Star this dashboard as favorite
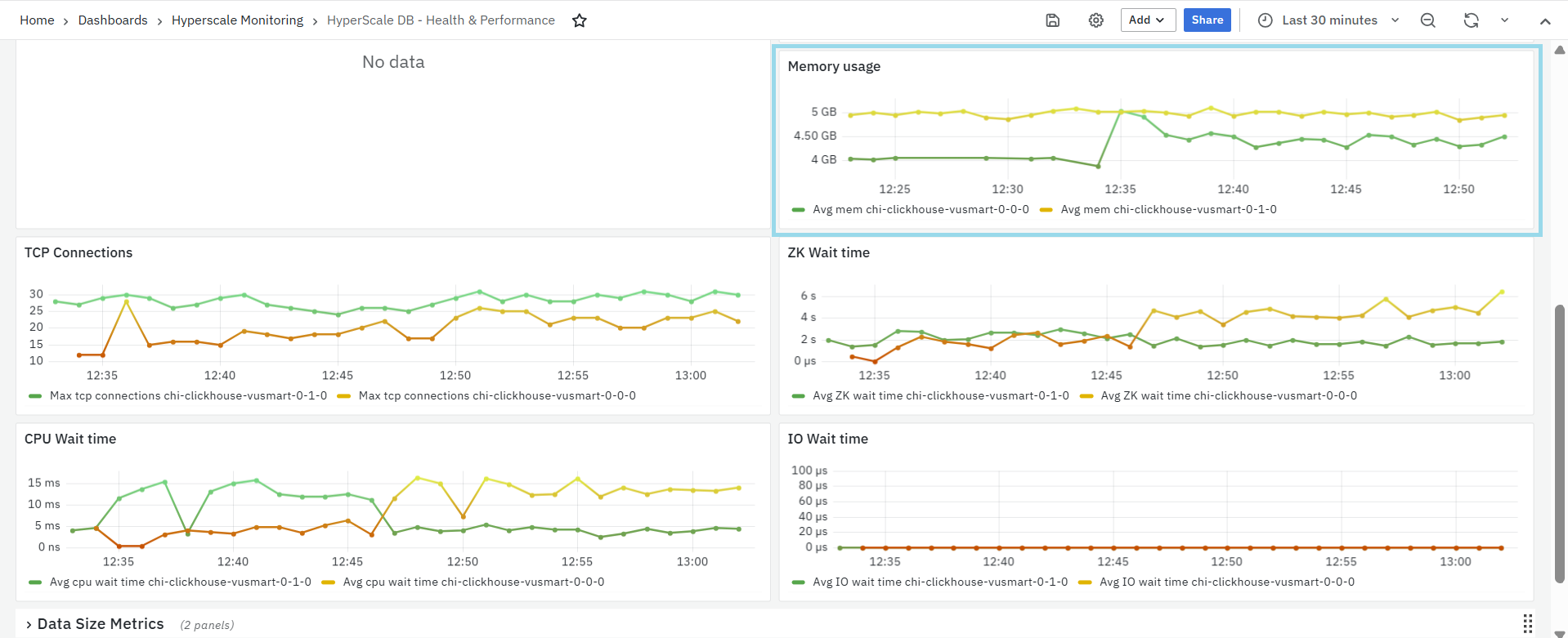This screenshot has height=638, width=1568. click(580, 20)
